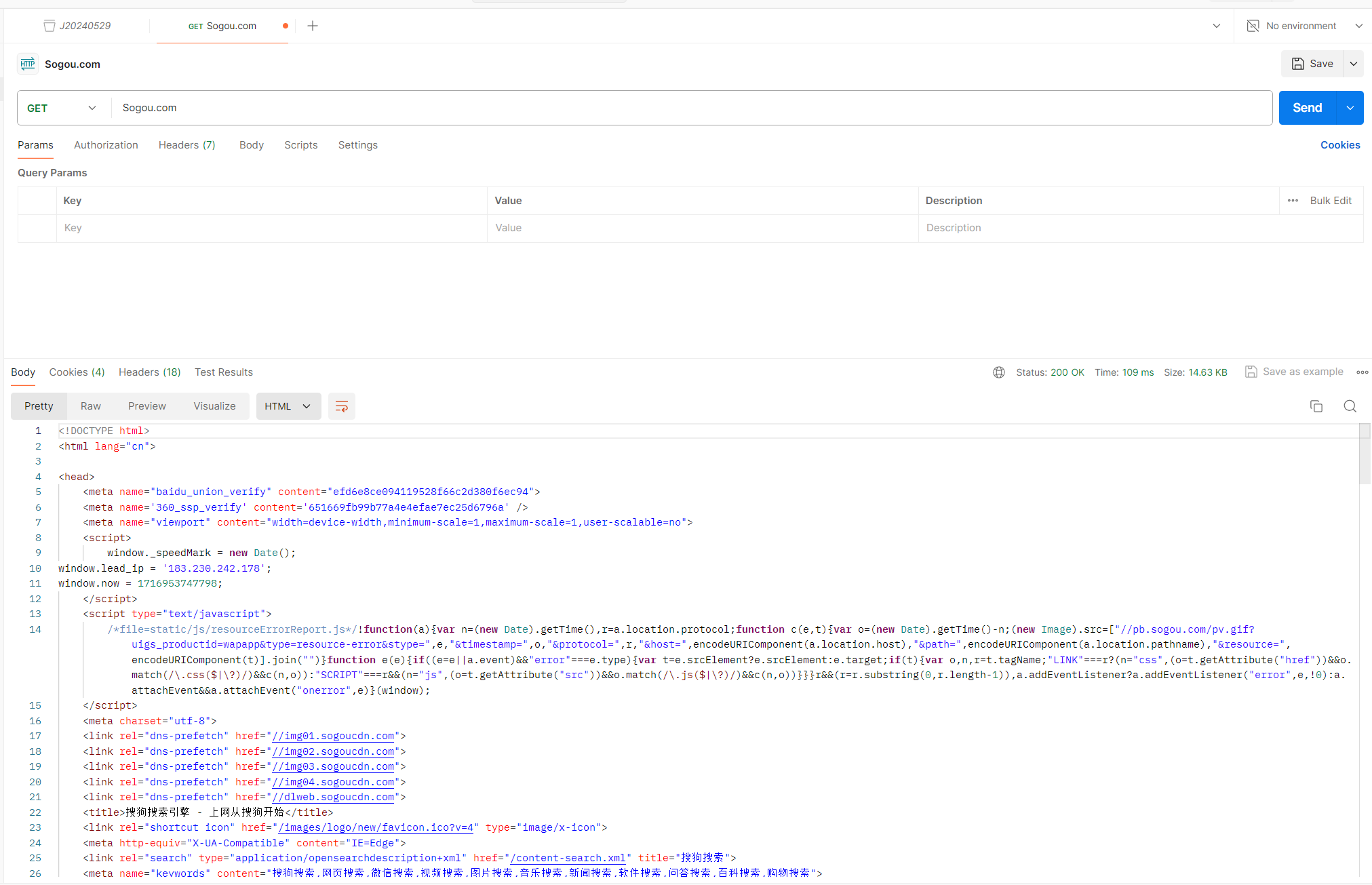Click the copy response icon
This screenshot has width=1372, height=885.
[x=1317, y=405]
